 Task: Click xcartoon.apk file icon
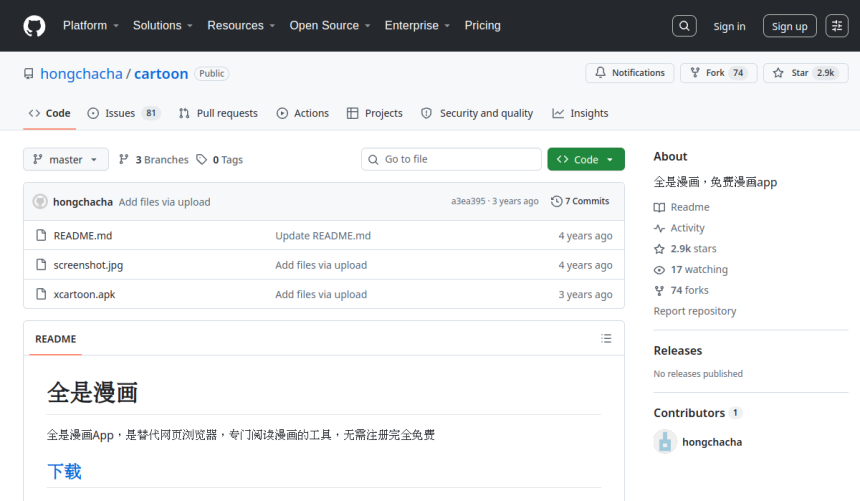point(41,294)
